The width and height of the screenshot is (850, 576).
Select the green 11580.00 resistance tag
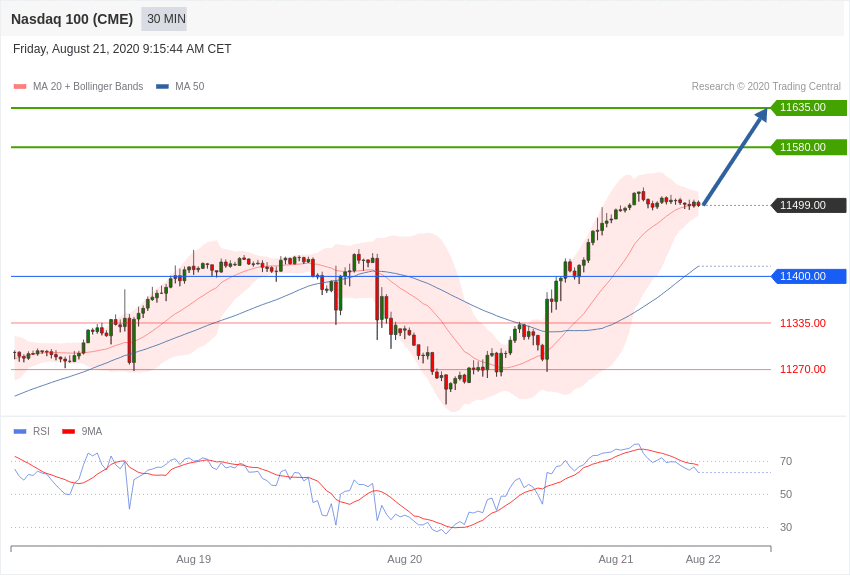tap(808, 147)
